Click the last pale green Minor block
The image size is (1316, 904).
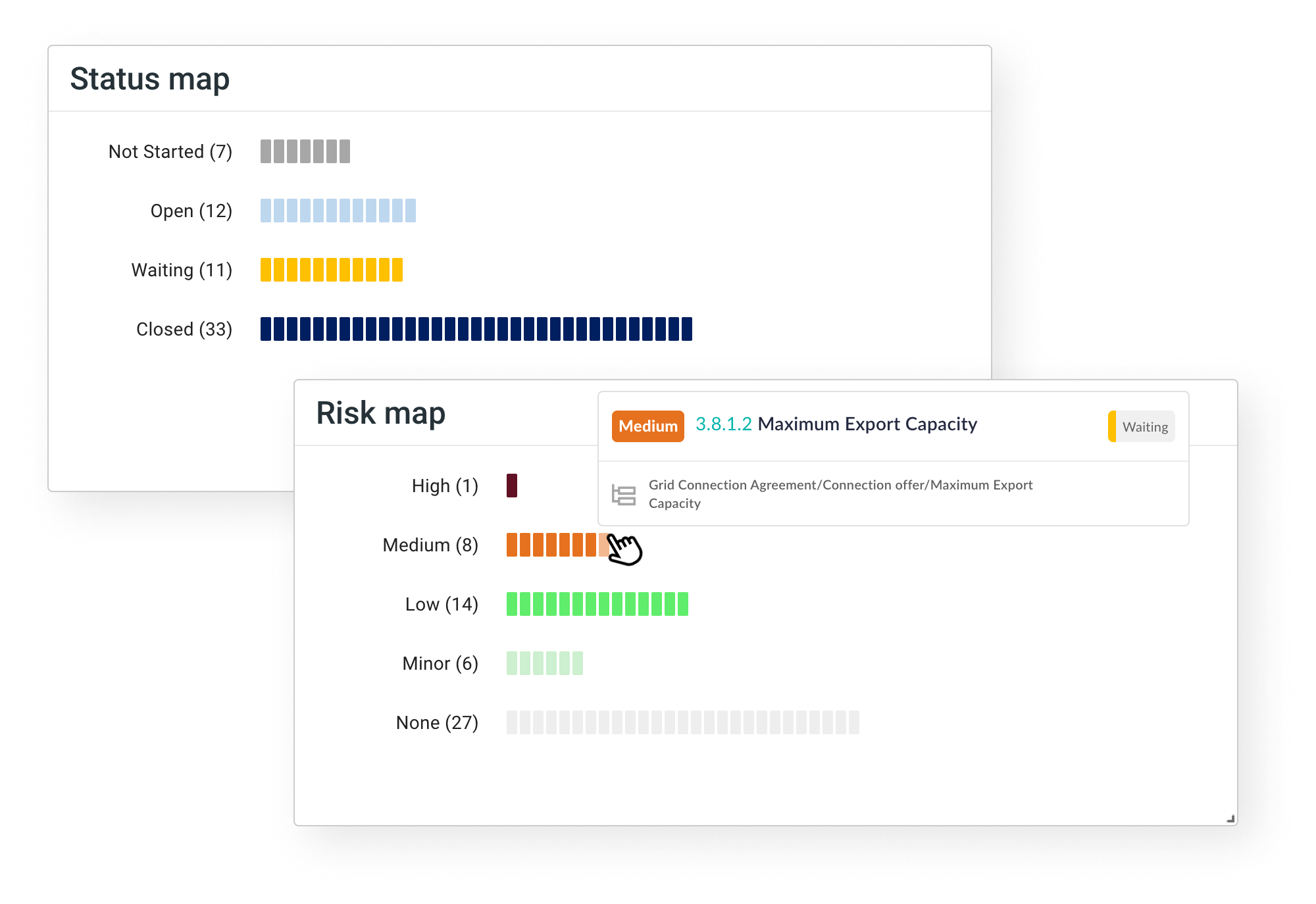578,663
